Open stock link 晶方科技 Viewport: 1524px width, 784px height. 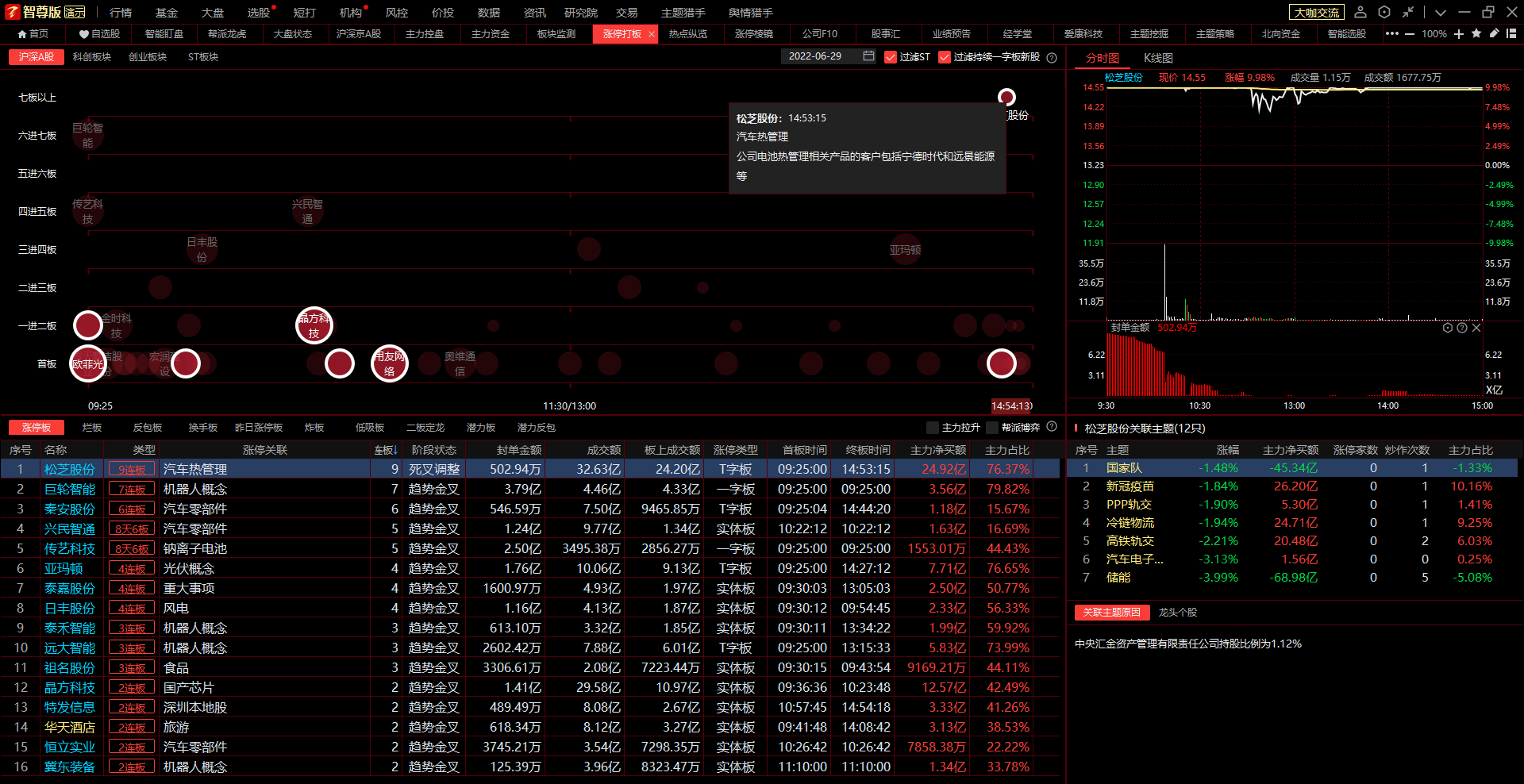[70, 687]
